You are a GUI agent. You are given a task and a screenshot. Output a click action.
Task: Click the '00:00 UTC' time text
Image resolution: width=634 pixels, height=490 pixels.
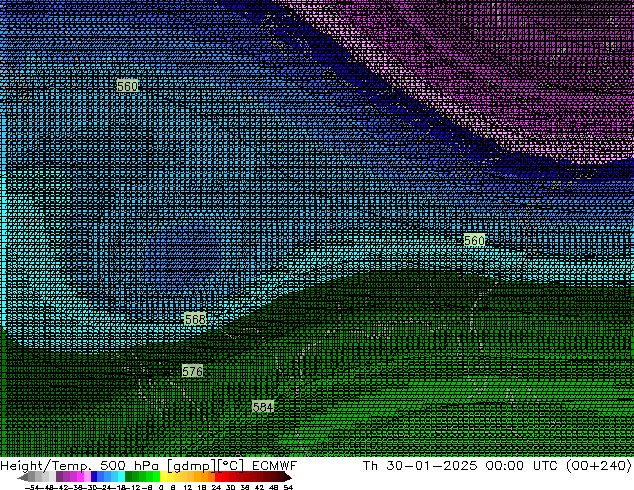tap(521, 466)
